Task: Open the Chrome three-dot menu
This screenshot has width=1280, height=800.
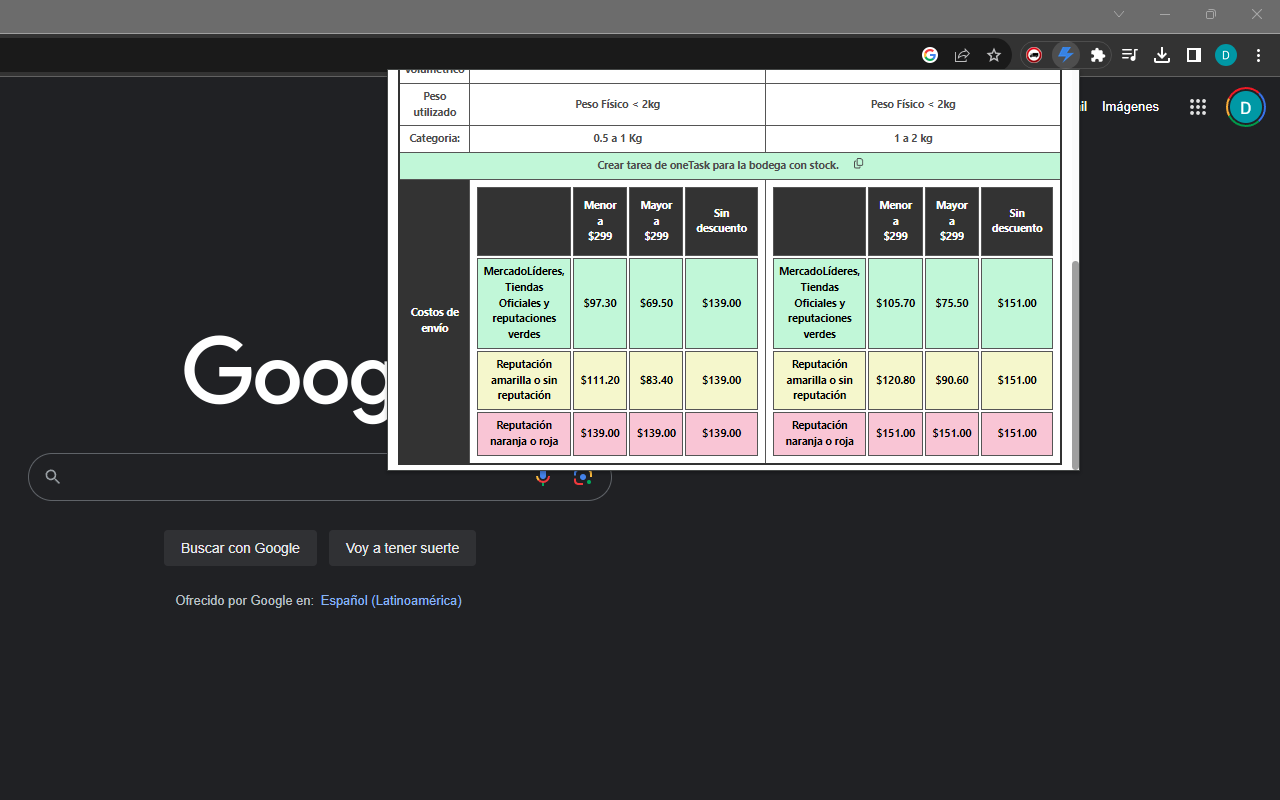Action: [1258, 55]
